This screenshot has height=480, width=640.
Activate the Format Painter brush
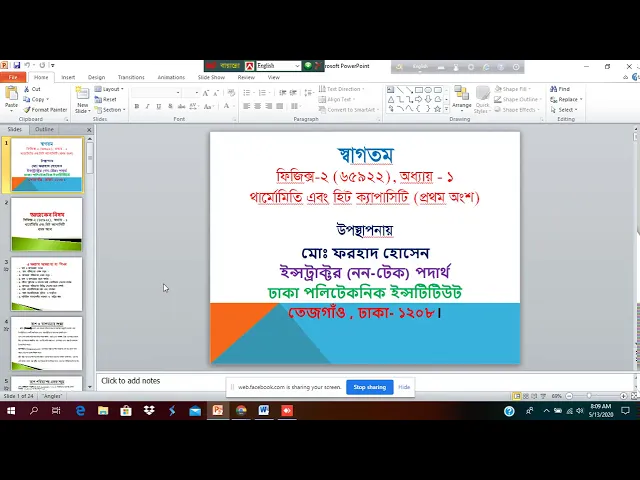45,109
